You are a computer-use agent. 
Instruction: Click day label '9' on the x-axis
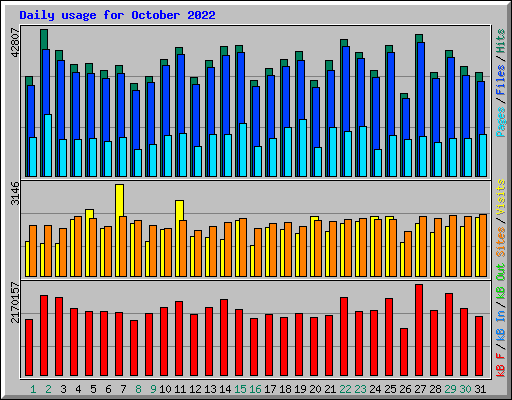pos(153,389)
